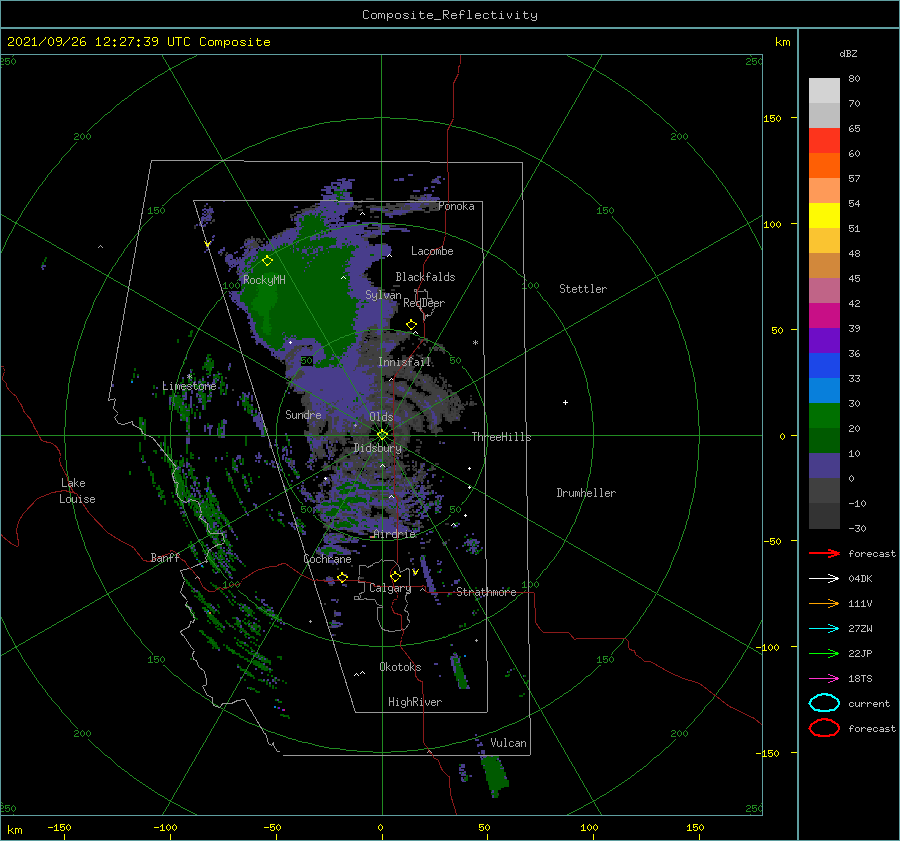Click the Blackfalds town label
Image resolution: width=900 pixels, height=841 pixels.
point(425,277)
